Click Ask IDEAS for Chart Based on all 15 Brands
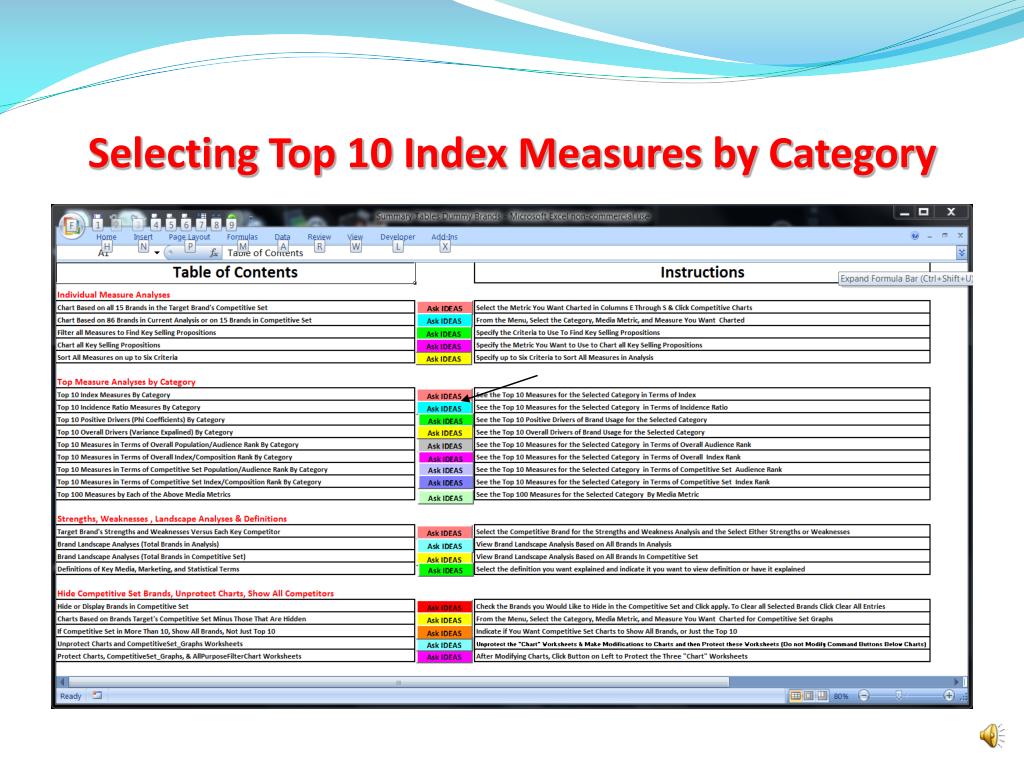 [444, 308]
